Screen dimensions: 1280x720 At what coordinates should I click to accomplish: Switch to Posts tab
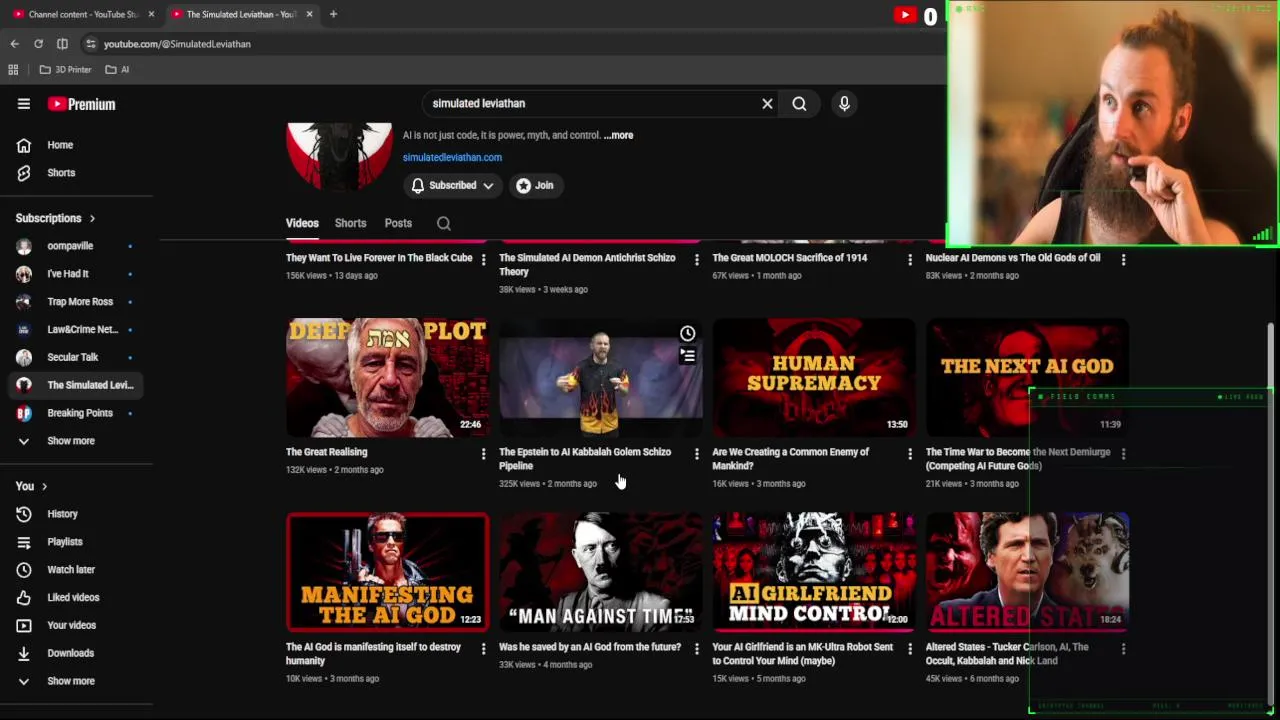click(x=398, y=223)
